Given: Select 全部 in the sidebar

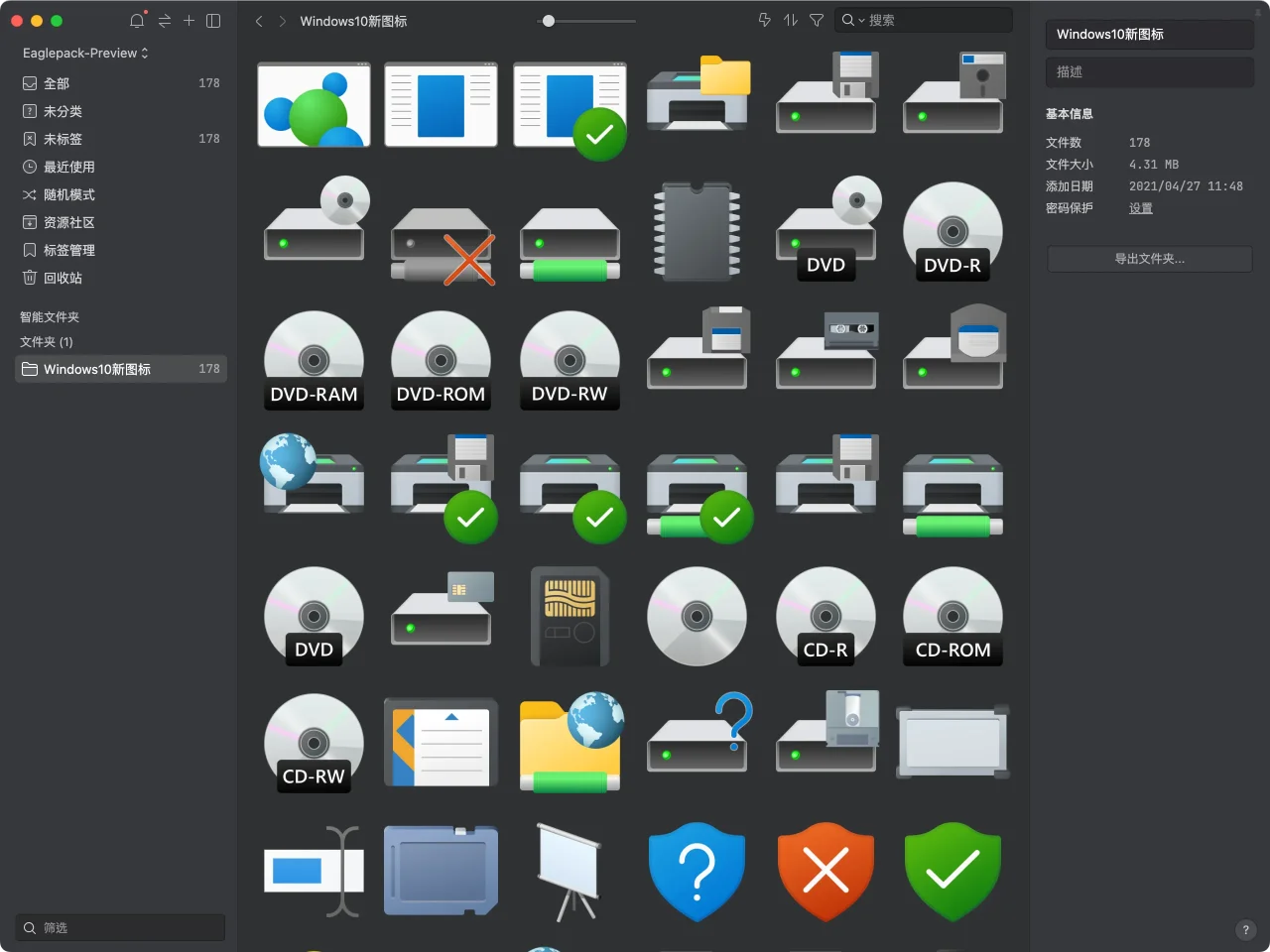Looking at the screenshot, I should click(x=120, y=83).
